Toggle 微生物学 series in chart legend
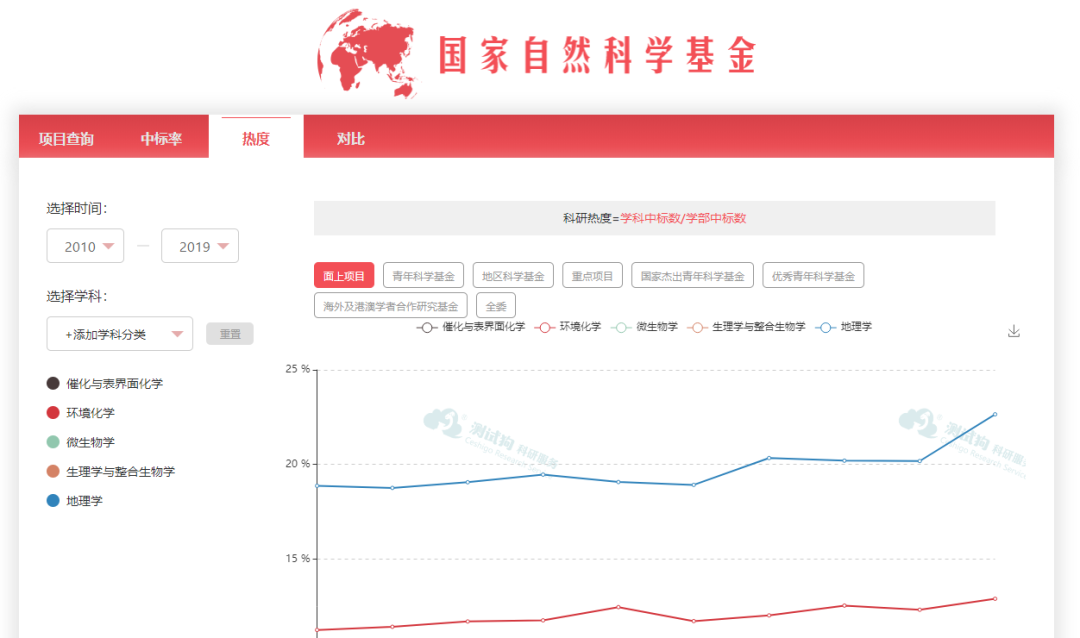The image size is (1080, 638). coord(645,327)
